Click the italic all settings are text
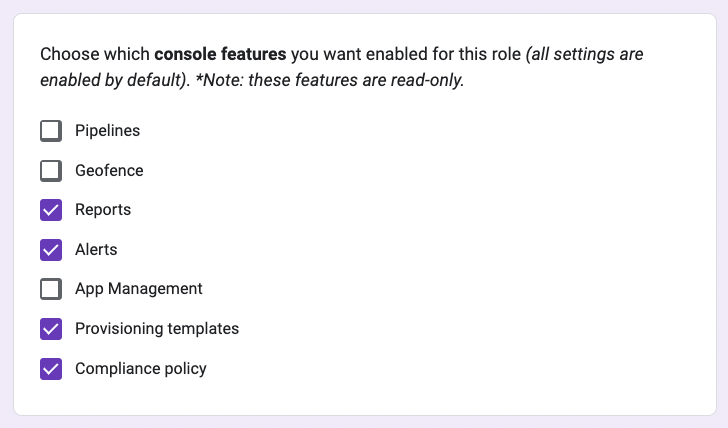The image size is (728, 428). [585, 54]
